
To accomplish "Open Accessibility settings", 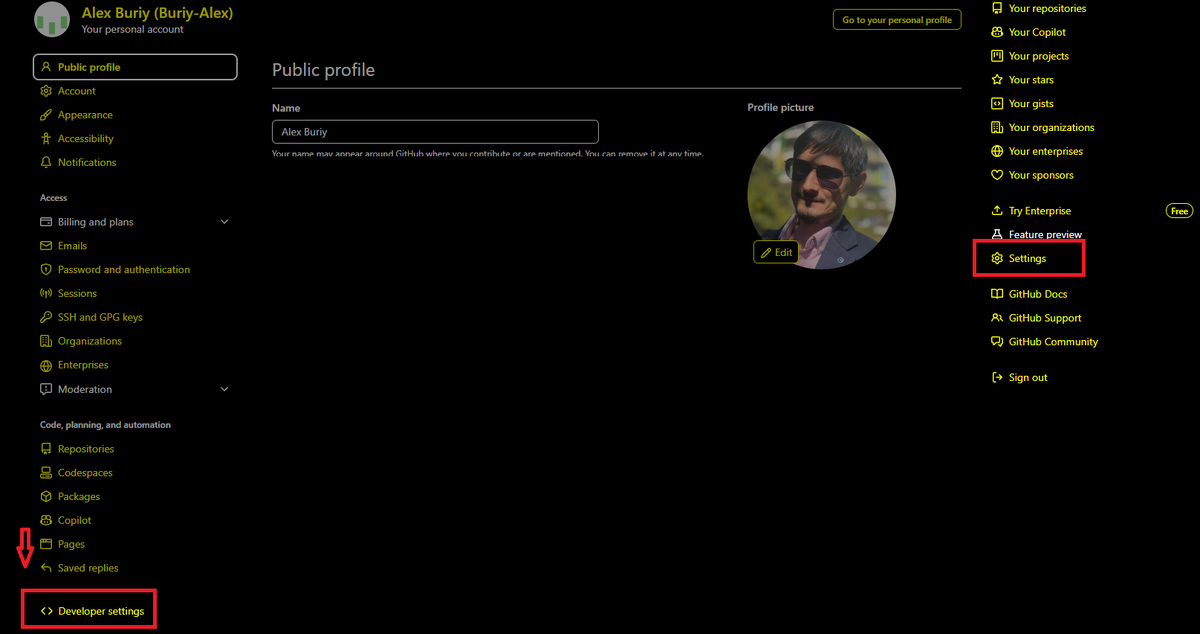I will click(86, 139).
